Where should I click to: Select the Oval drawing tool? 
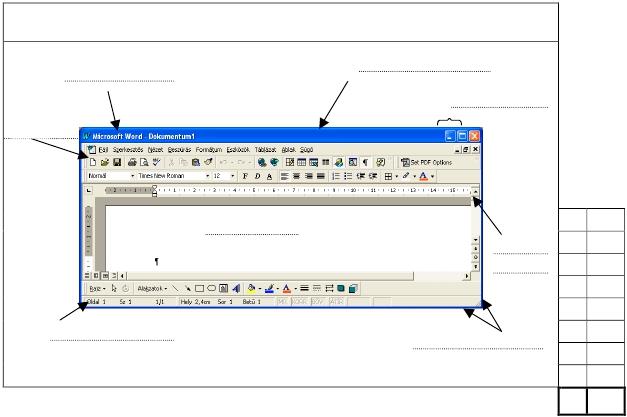click(212, 288)
